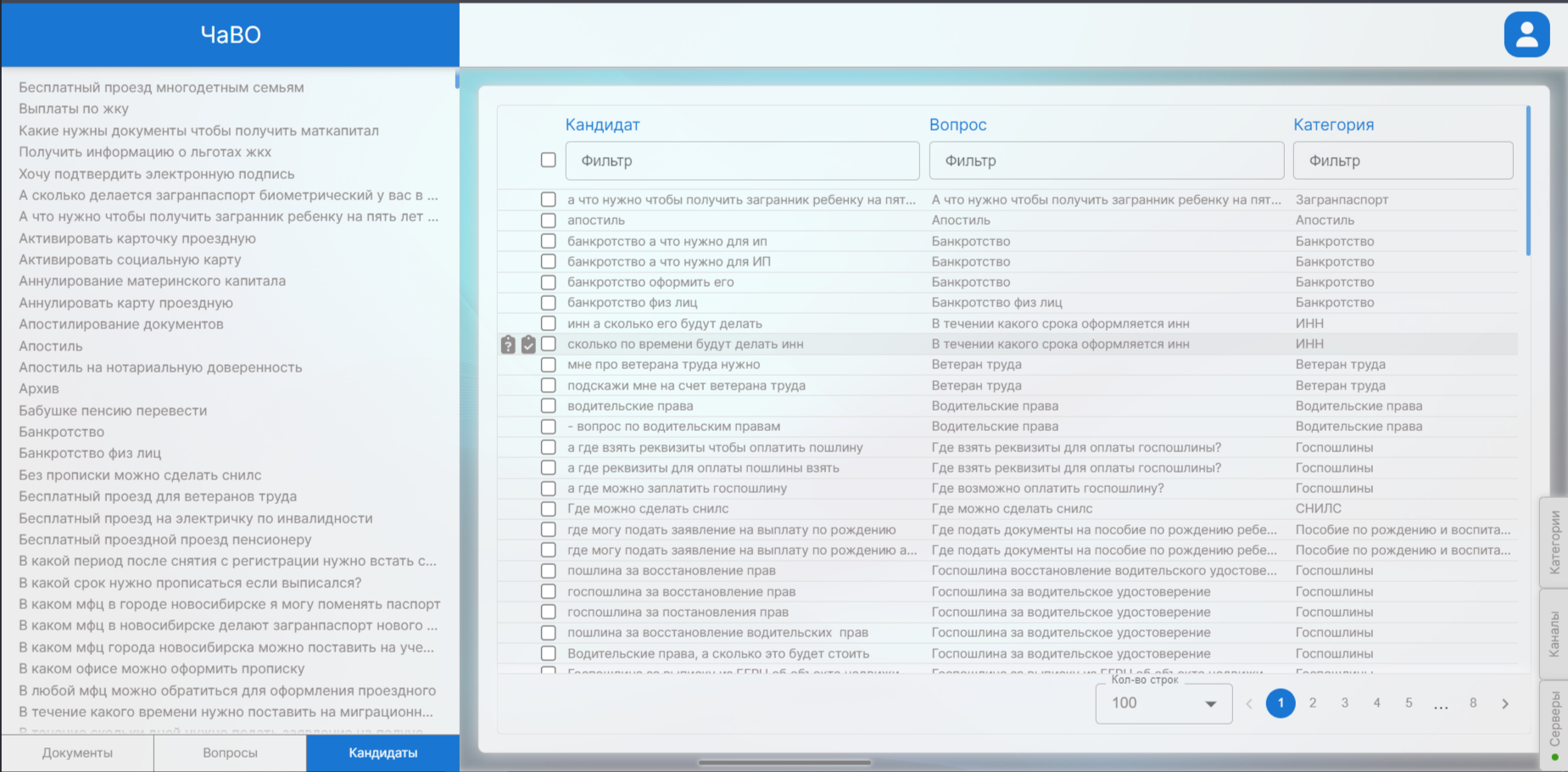Sort by the Категория column header

1333,125
